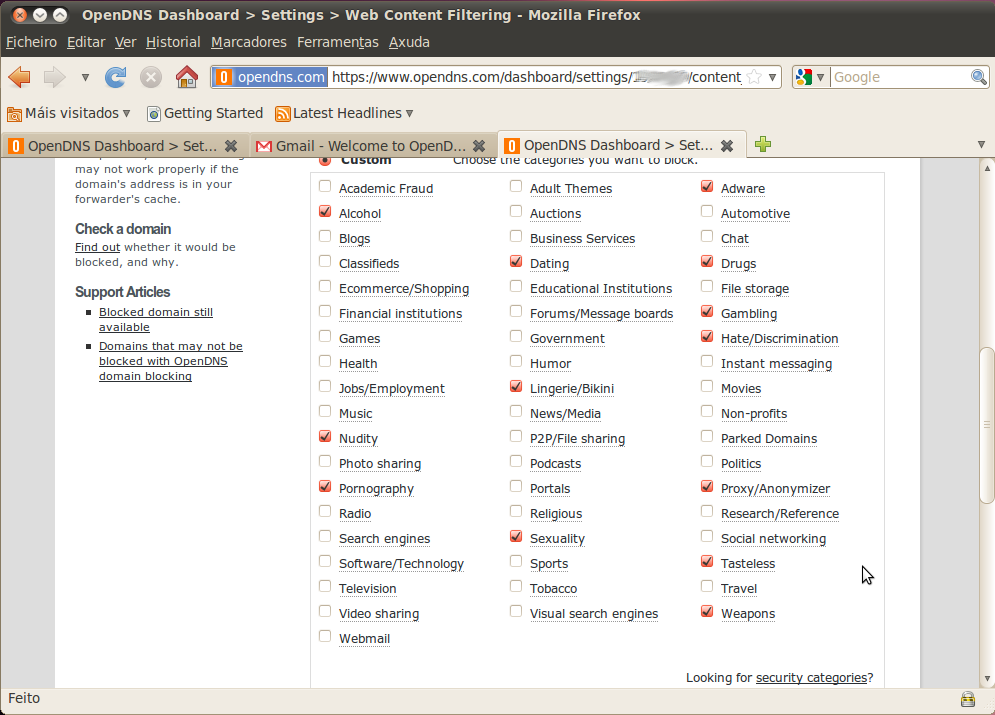Close the active OpenDNS Dashboard tab

(727, 146)
